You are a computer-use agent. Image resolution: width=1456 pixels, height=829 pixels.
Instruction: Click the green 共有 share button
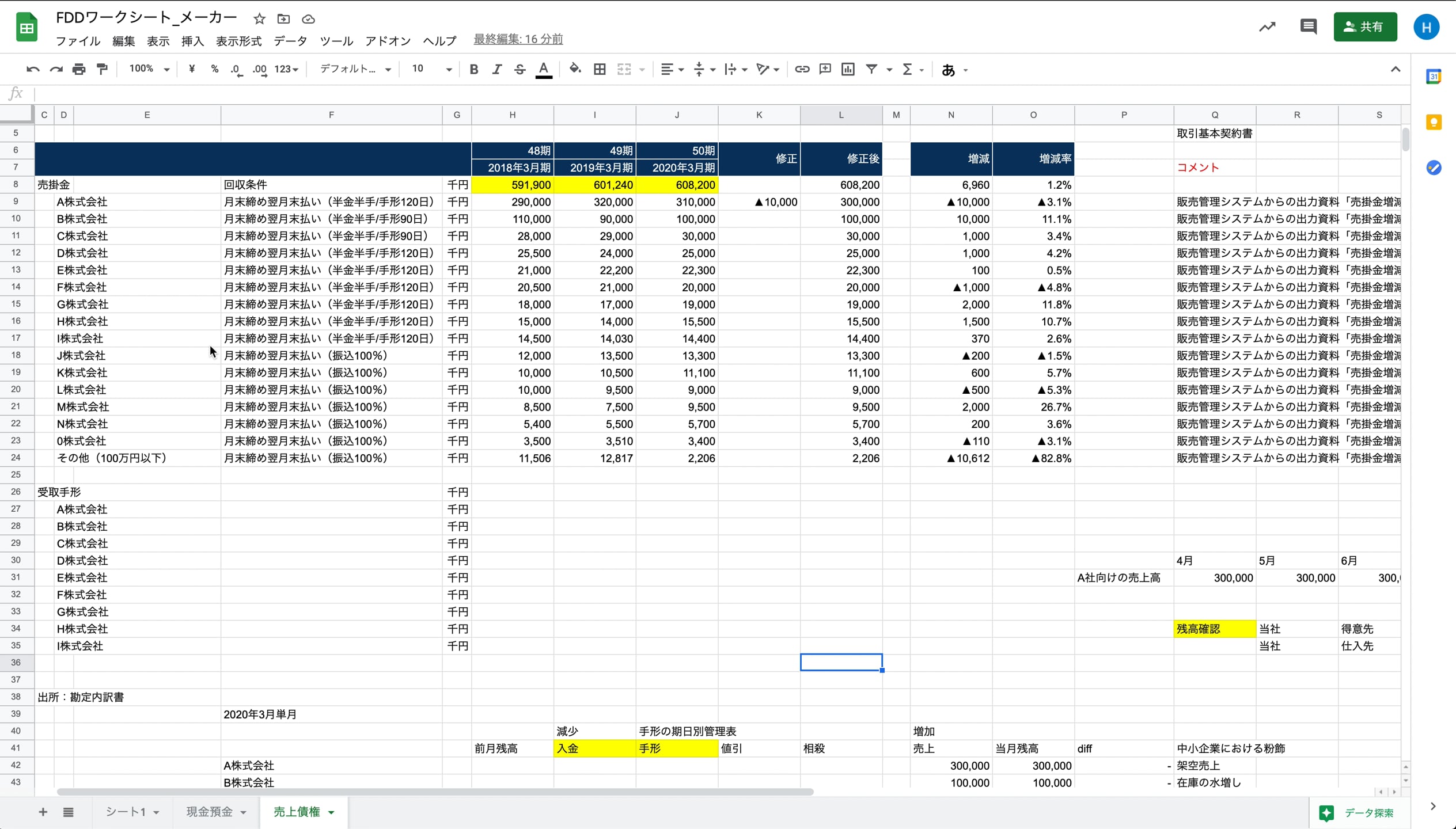tap(1364, 26)
